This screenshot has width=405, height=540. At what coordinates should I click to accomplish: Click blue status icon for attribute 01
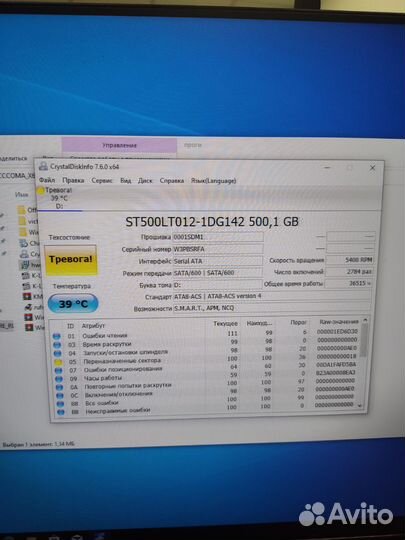tap(57, 336)
